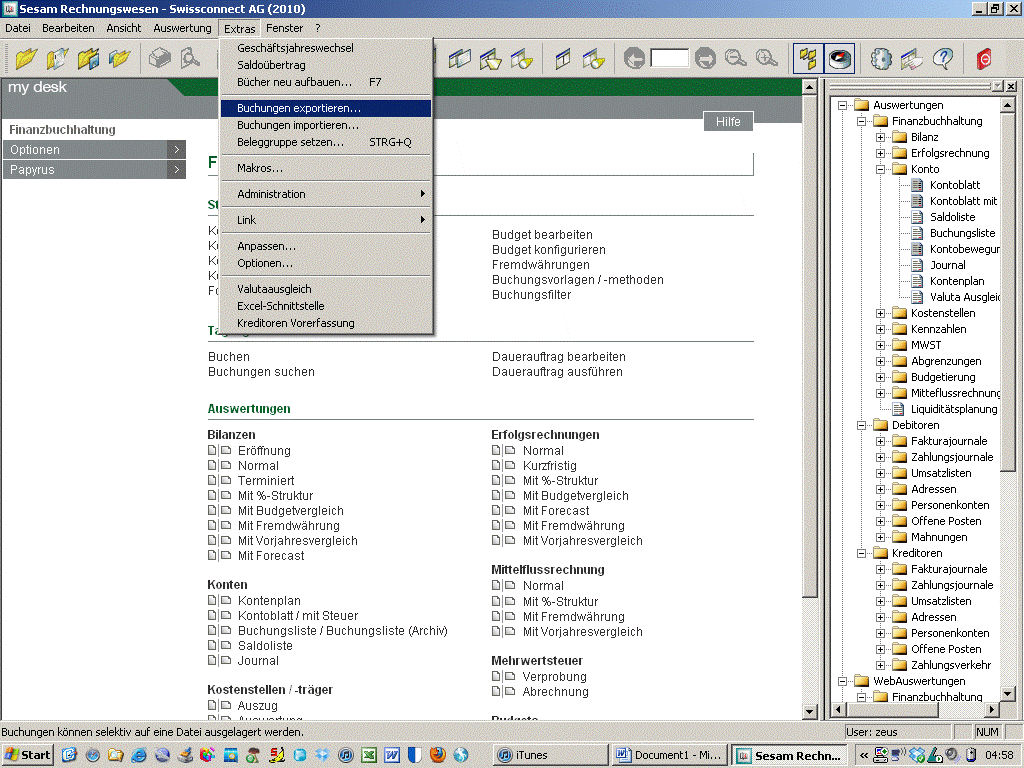
Task: Click the red exit icon in toolbar
Action: click(x=985, y=59)
